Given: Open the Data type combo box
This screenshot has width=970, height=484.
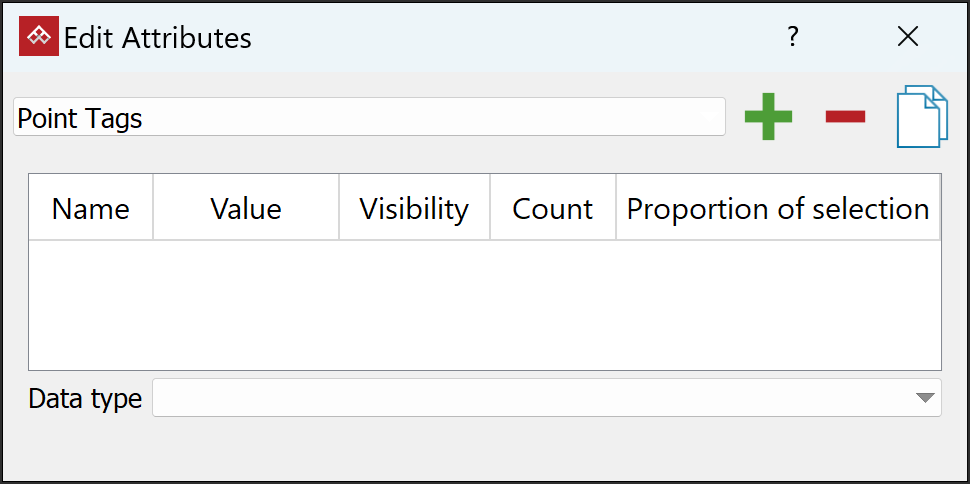Looking at the screenshot, I should (530, 398).
